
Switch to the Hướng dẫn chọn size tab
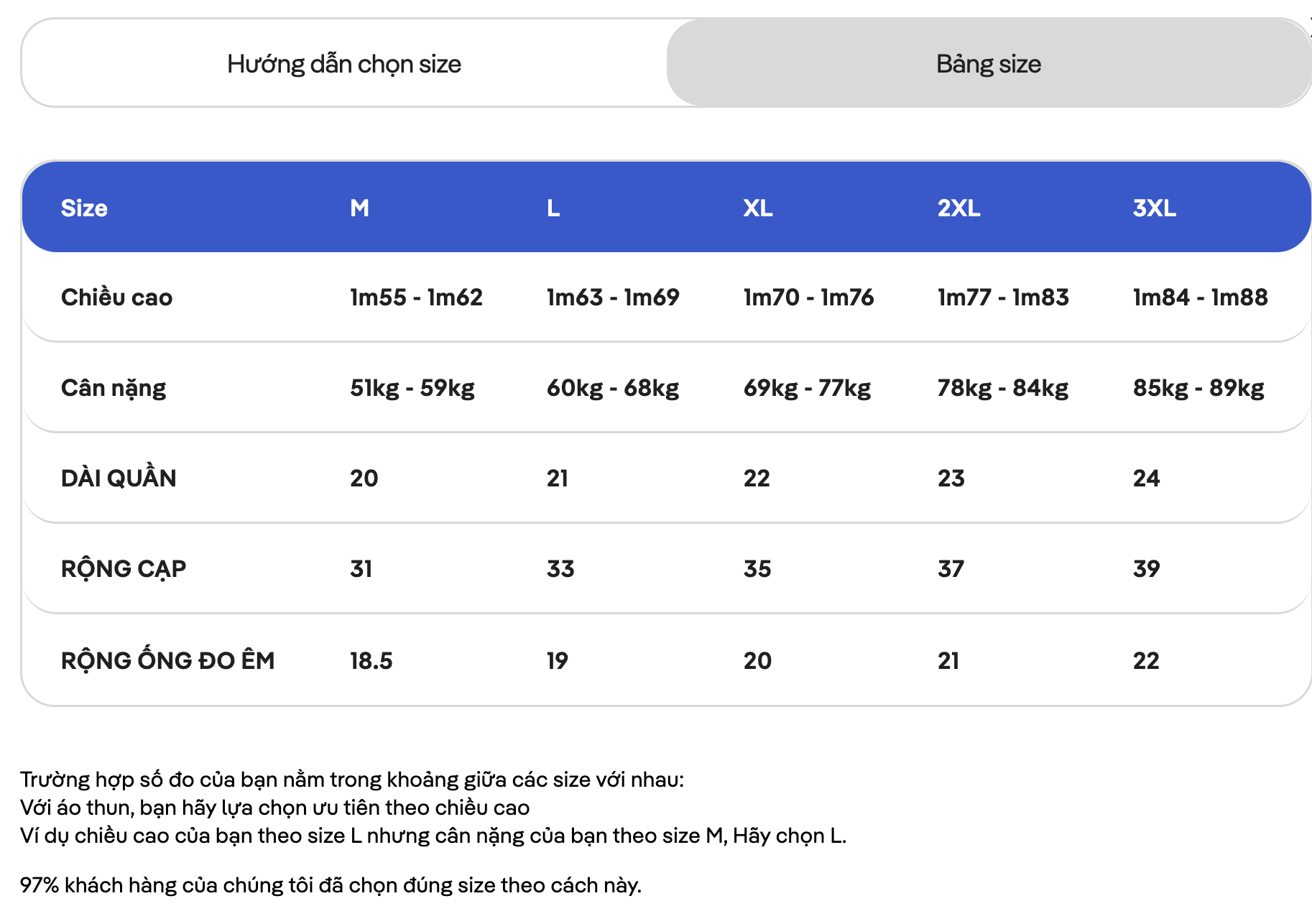pyautogui.click(x=344, y=63)
